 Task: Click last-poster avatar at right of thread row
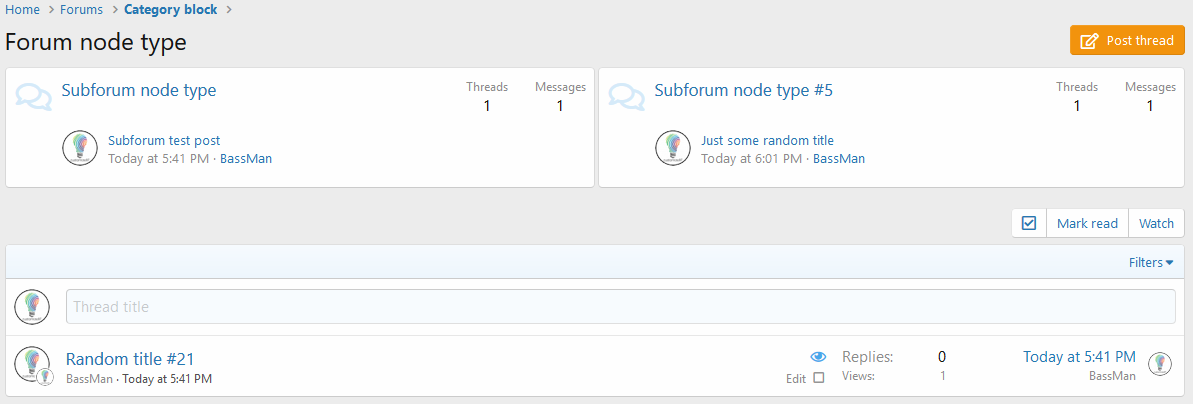(x=1159, y=364)
